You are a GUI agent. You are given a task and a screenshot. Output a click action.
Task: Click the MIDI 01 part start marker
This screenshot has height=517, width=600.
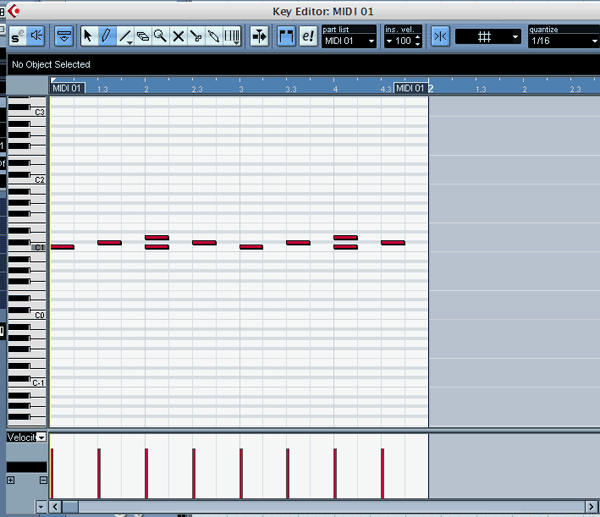point(66,89)
